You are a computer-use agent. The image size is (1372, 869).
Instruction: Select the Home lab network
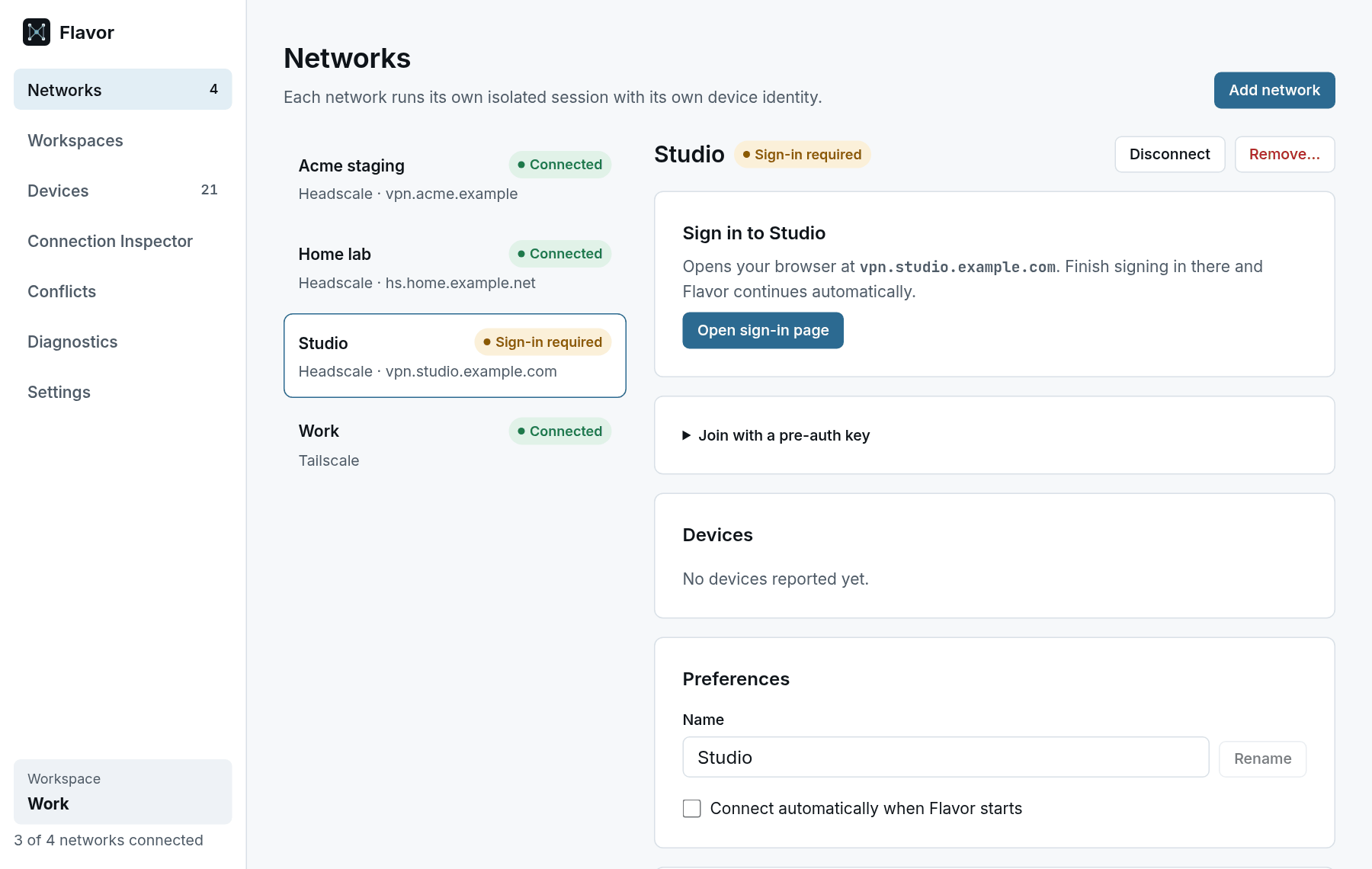point(455,268)
